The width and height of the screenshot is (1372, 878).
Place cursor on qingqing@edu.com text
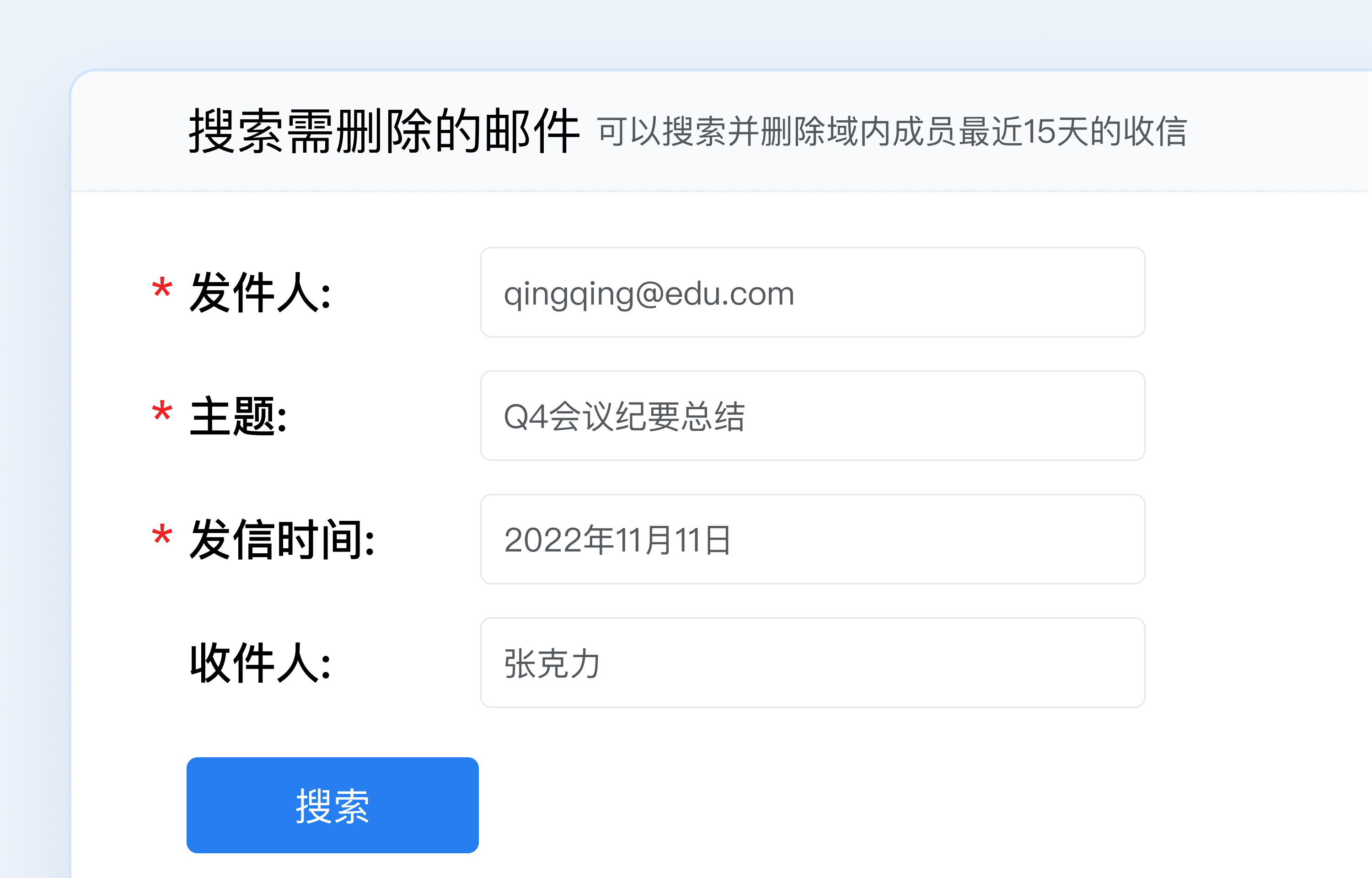[648, 294]
